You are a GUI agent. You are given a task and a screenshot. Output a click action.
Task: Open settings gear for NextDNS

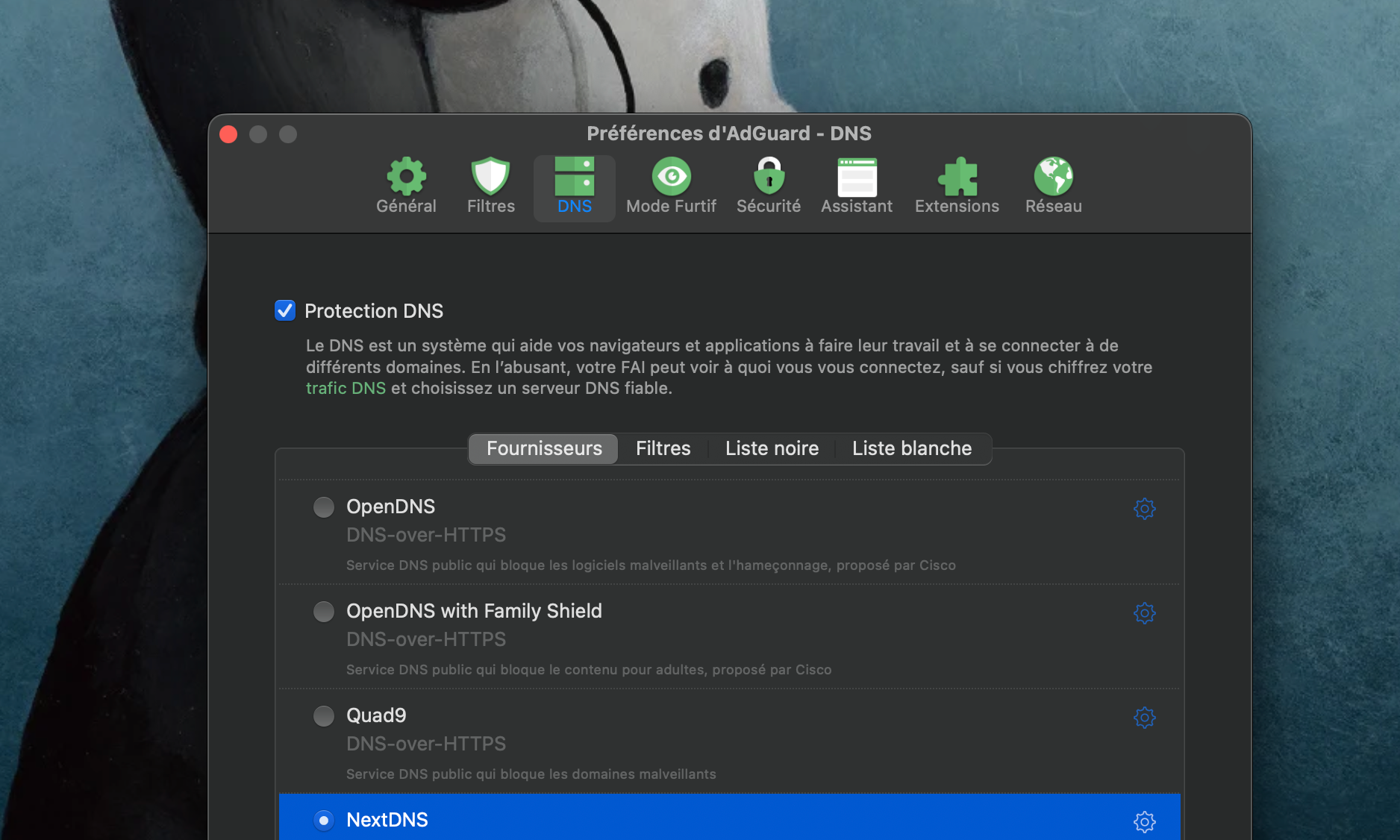(1144, 821)
